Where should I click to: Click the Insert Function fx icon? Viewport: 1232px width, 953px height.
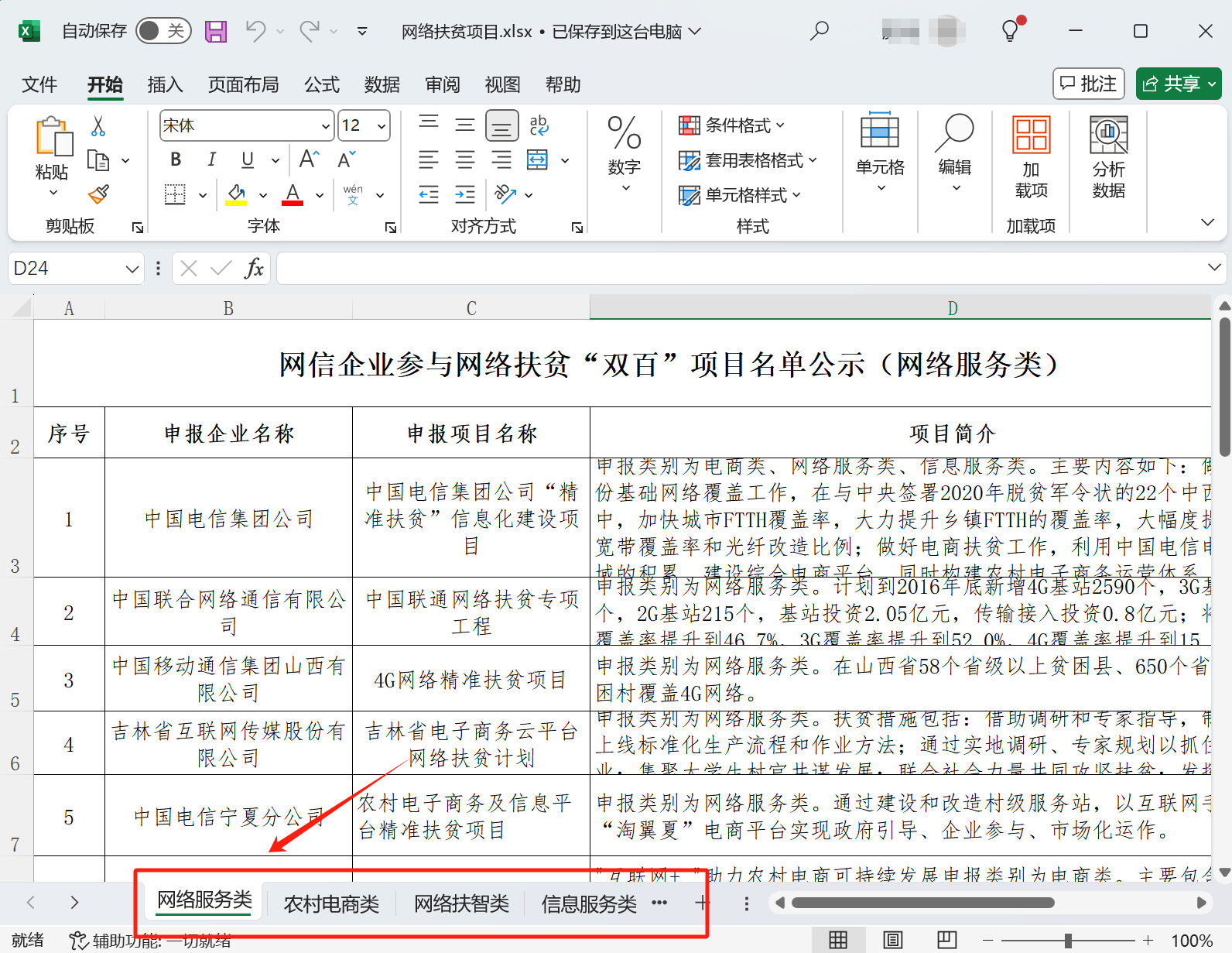(x=254, y=269)
